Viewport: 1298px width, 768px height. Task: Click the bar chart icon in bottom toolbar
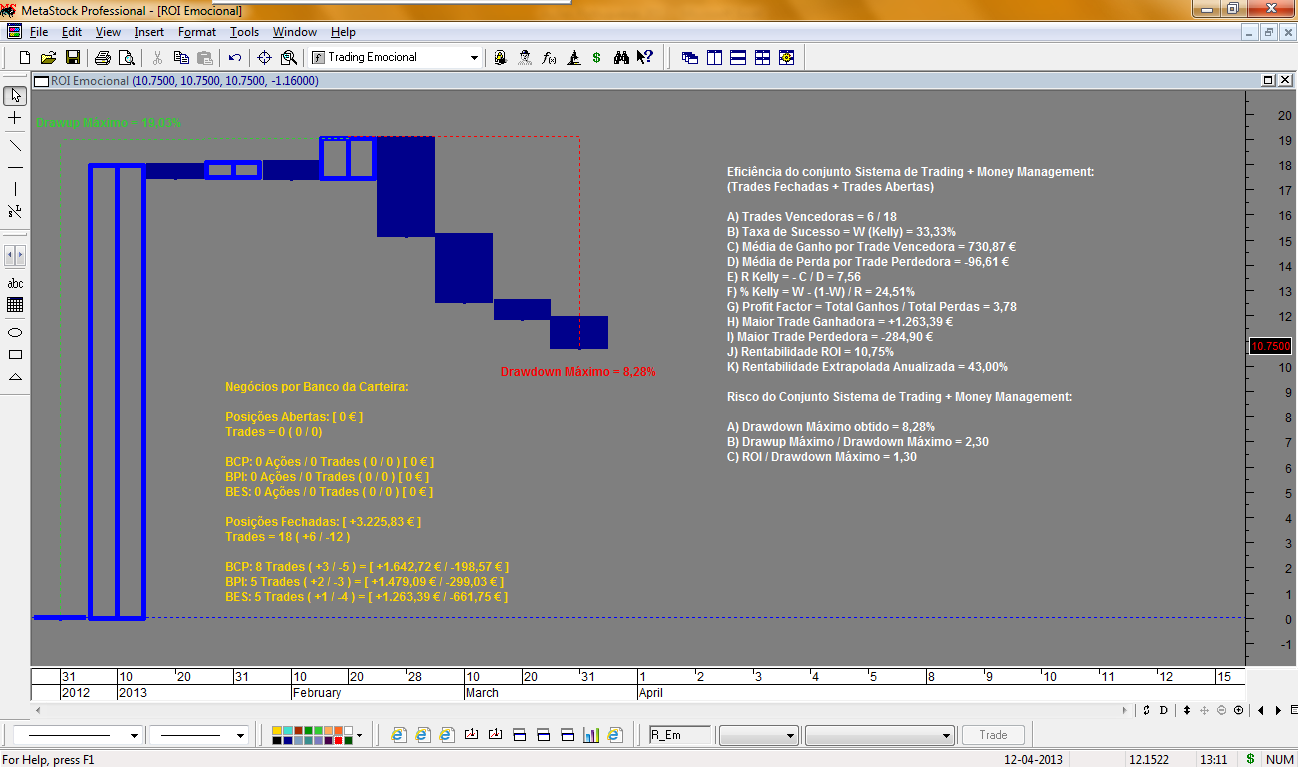click(591, 735)
